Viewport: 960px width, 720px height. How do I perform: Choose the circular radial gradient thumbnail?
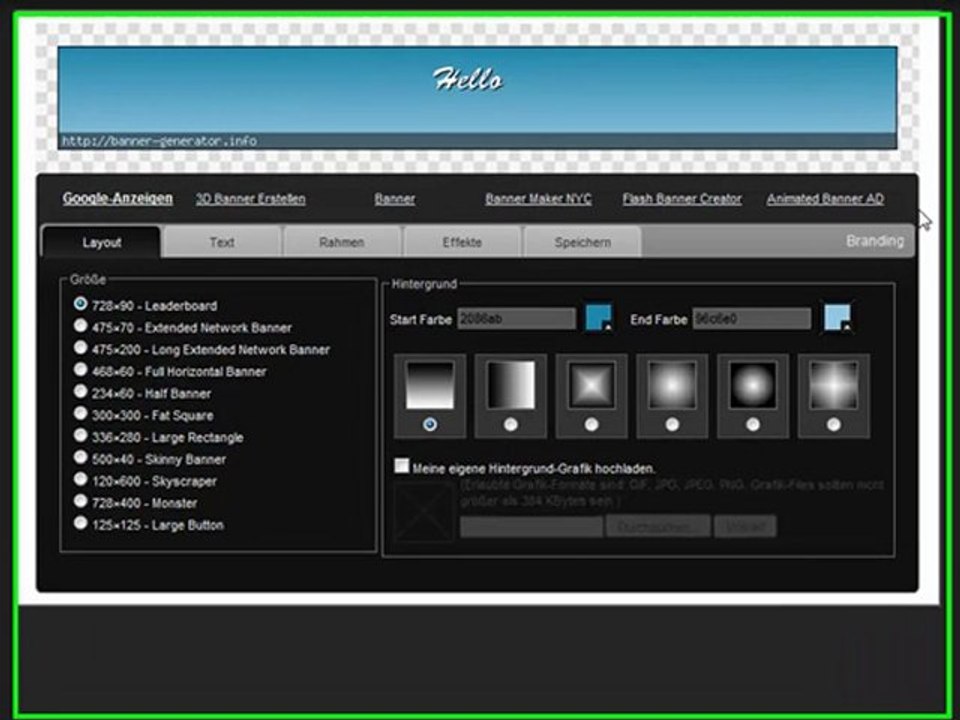(x=753, y=385)
